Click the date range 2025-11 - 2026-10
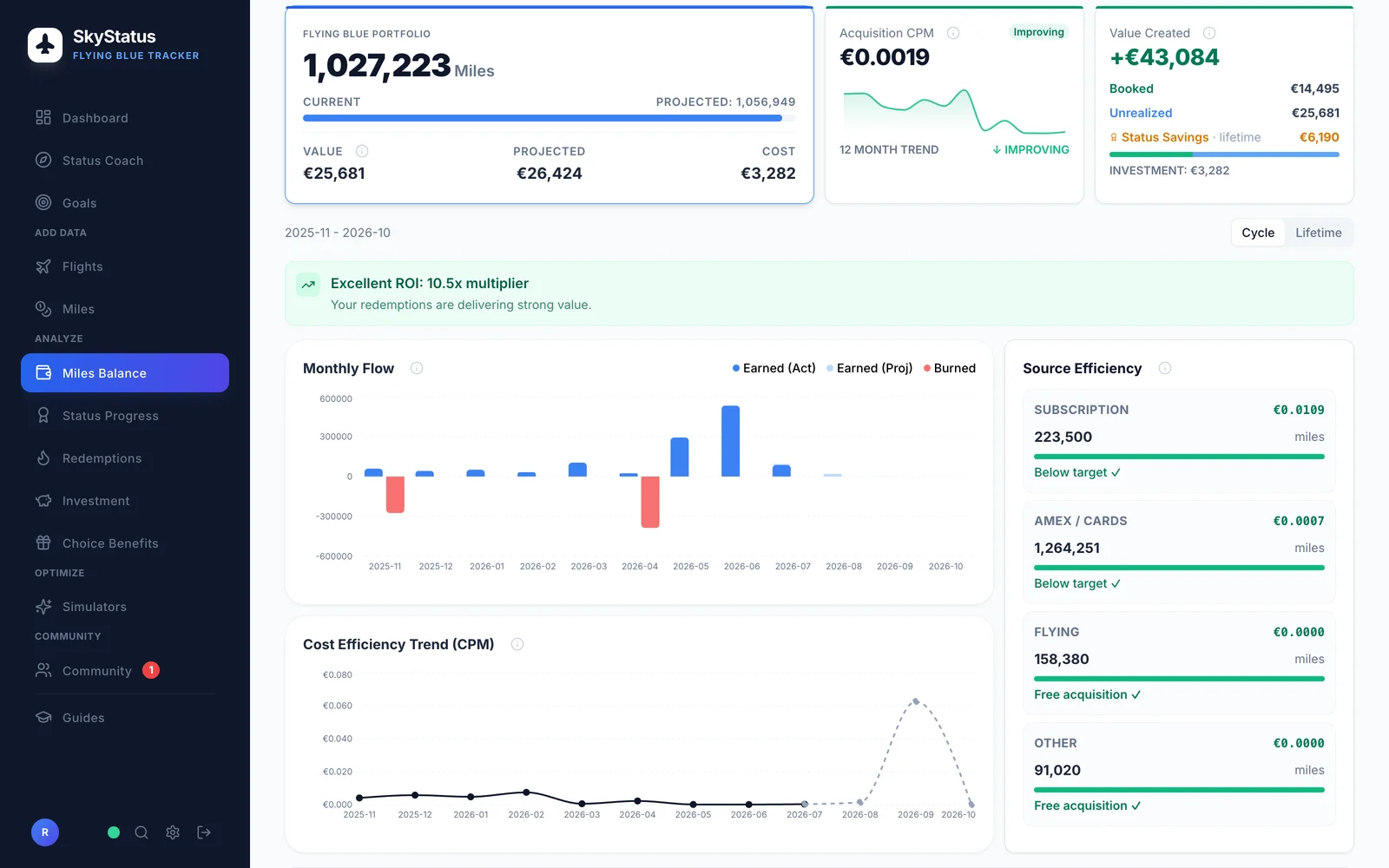The image size is (1389, 868). point(338,233)
